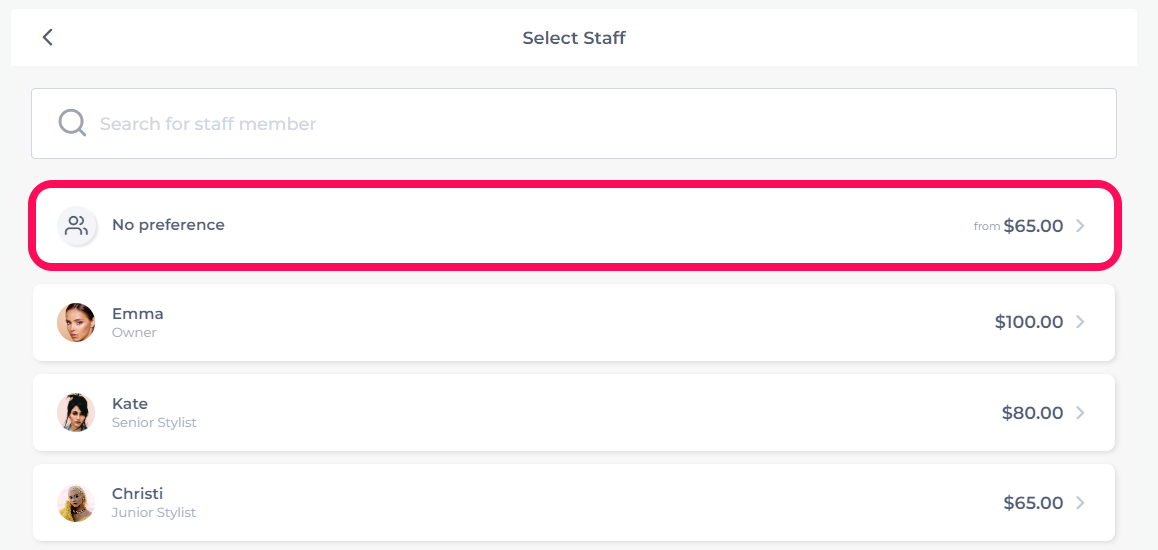The width and height of the screenshot is (1158, 550).
Task: Go back using the left arrow icon
Action: click(47, 37)
